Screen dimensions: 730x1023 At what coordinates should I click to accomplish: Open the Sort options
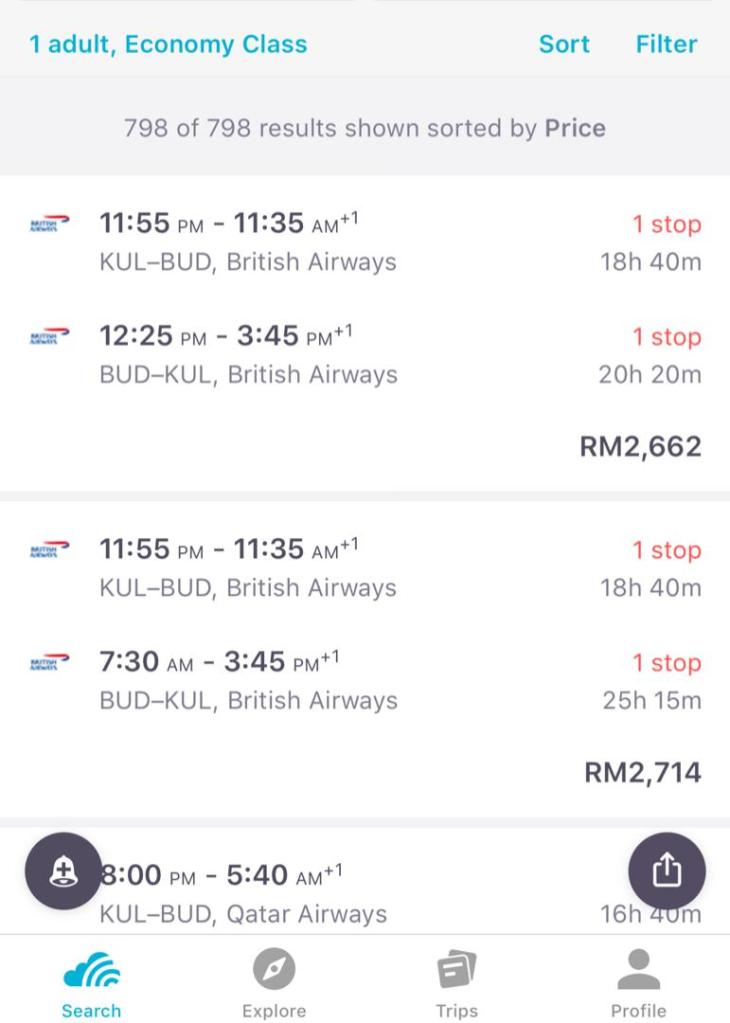[564, 44]
